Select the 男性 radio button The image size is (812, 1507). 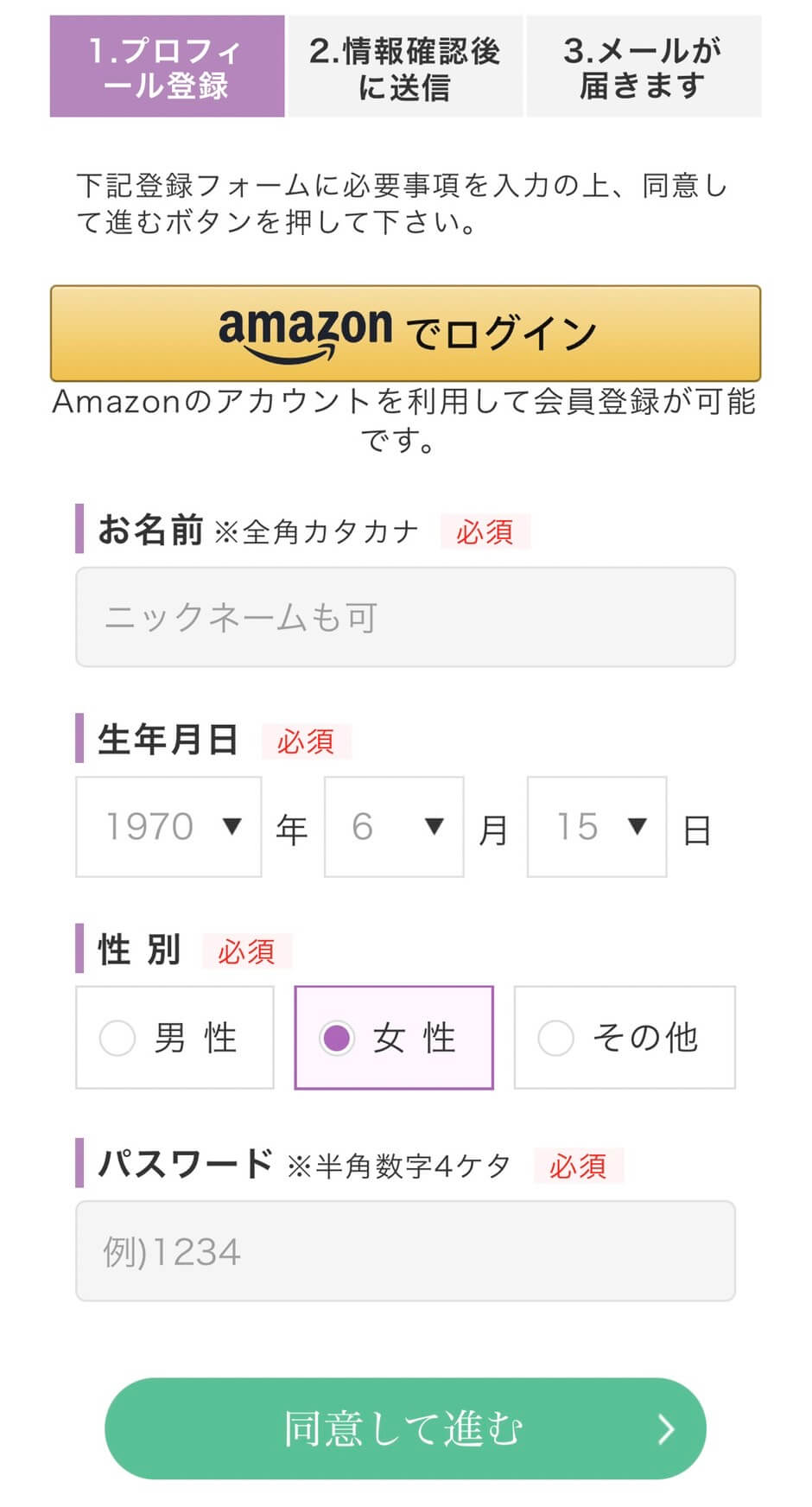[x=118, y=1038]
